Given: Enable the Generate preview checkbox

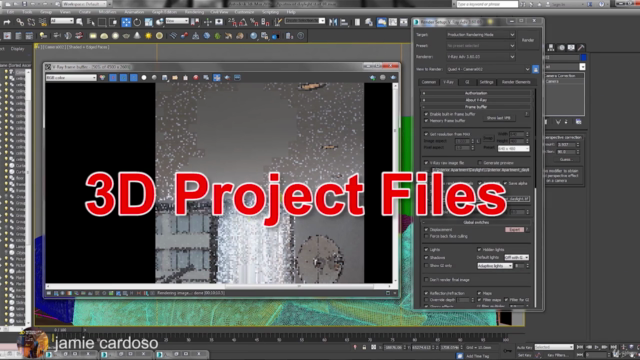Looking at the screenshot, I should pos(480,163).
